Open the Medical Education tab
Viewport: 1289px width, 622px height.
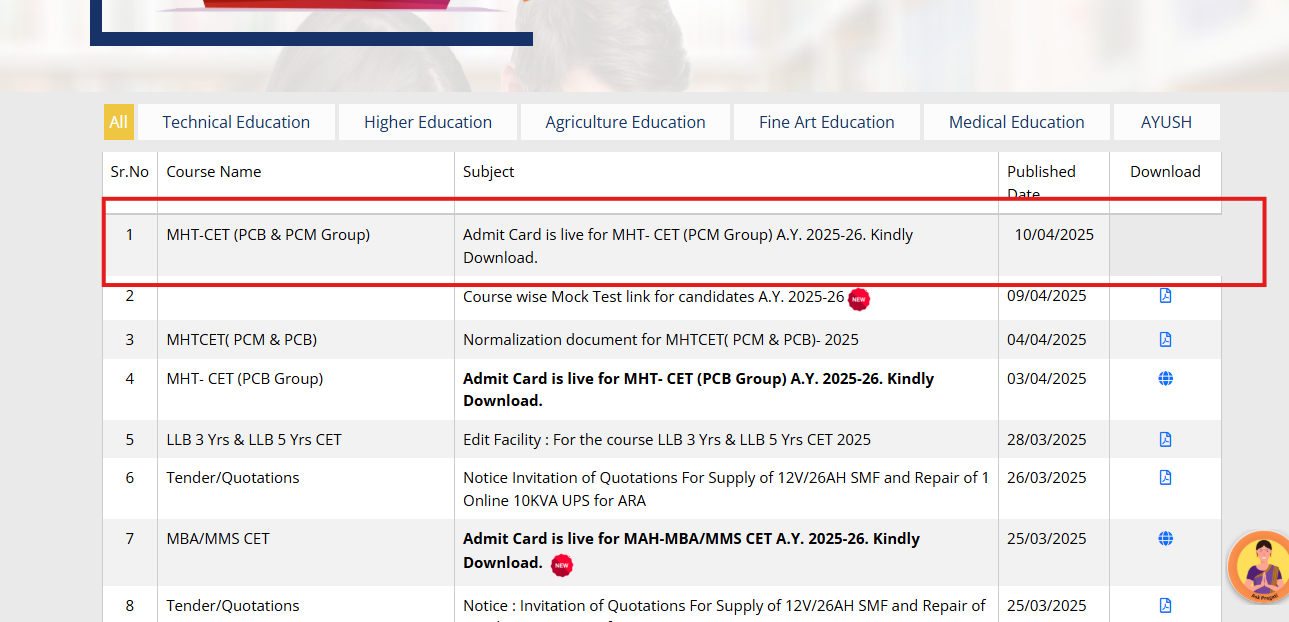[x=1016, y=121]
